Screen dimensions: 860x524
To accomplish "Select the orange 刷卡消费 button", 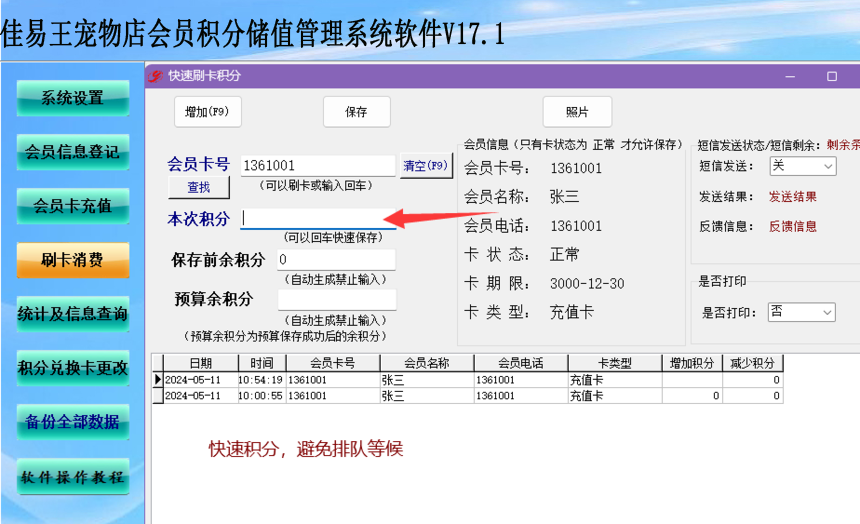I will [x=73, y=260].
